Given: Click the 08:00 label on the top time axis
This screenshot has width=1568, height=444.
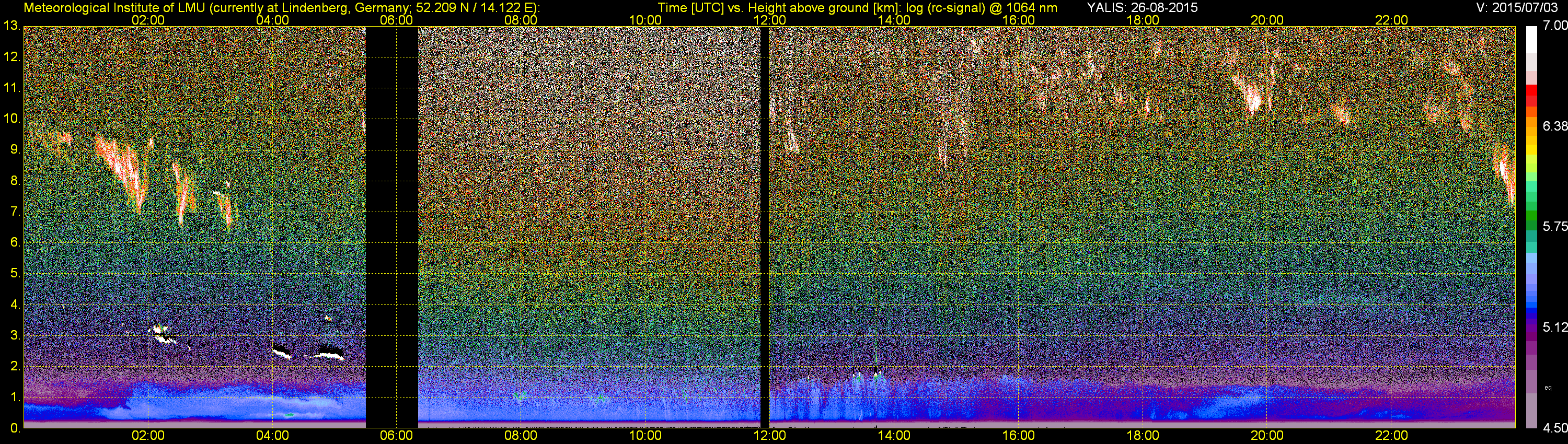Looking at the screenshot, I should [x=521, y=20].
